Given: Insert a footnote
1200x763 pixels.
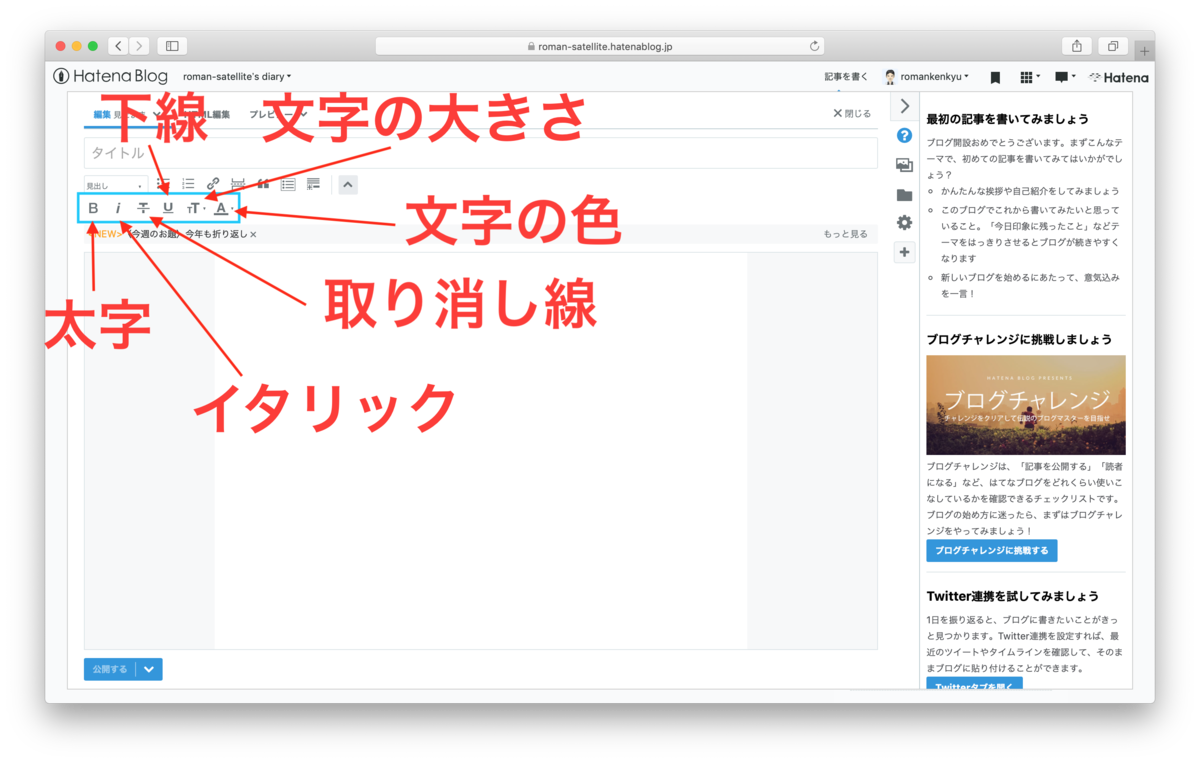Looking at the screenshot, I should tap(313, 184).
